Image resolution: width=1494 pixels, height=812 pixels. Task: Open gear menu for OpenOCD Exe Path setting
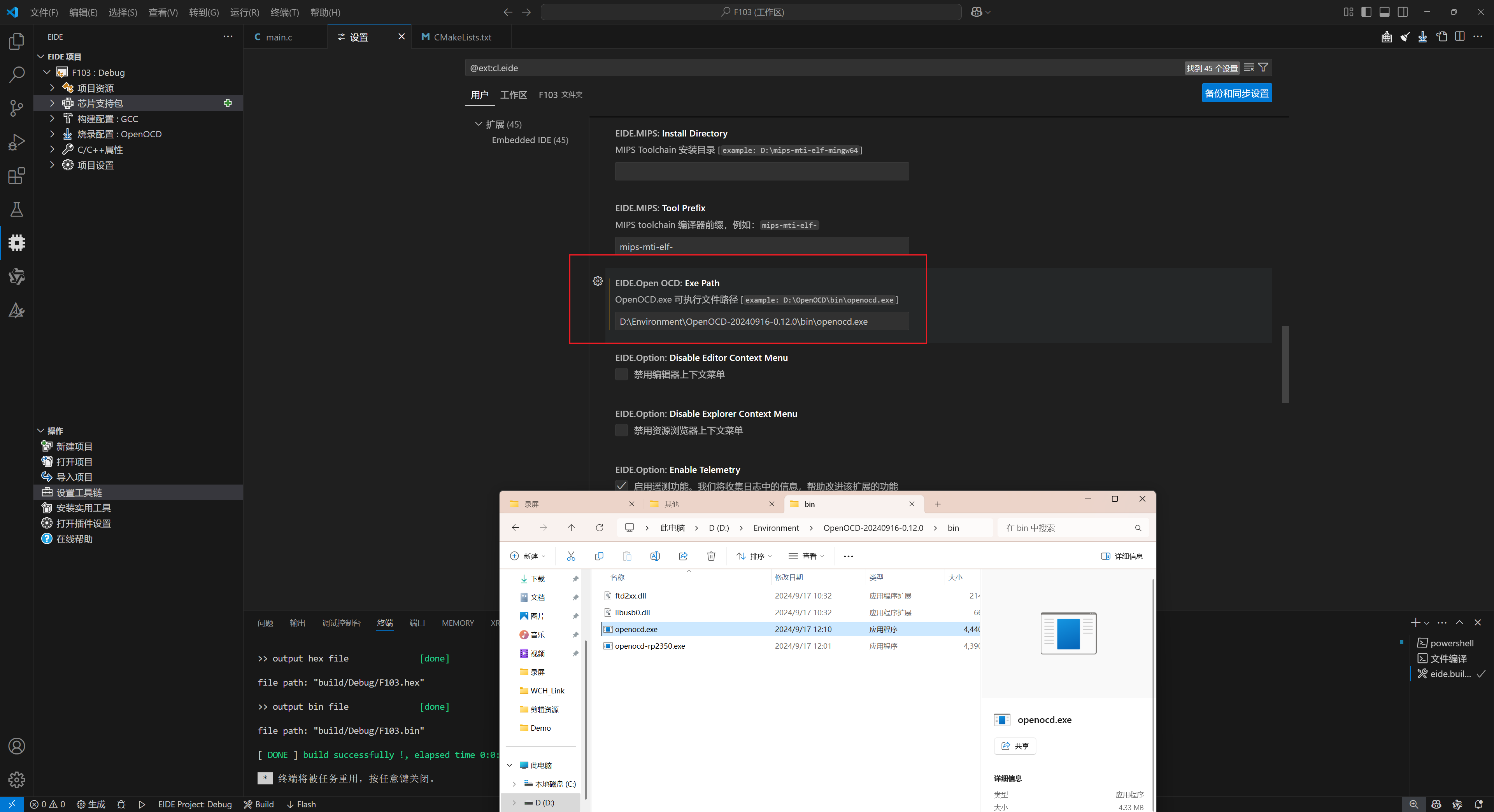point(598,281)
